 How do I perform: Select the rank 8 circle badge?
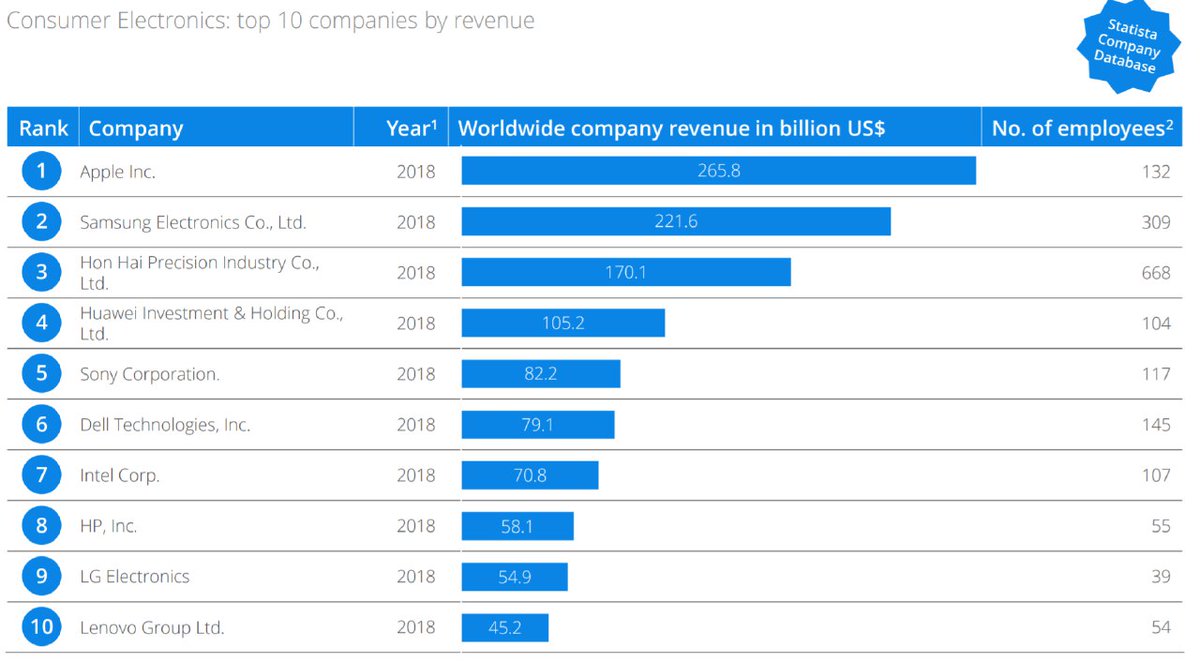41,526
